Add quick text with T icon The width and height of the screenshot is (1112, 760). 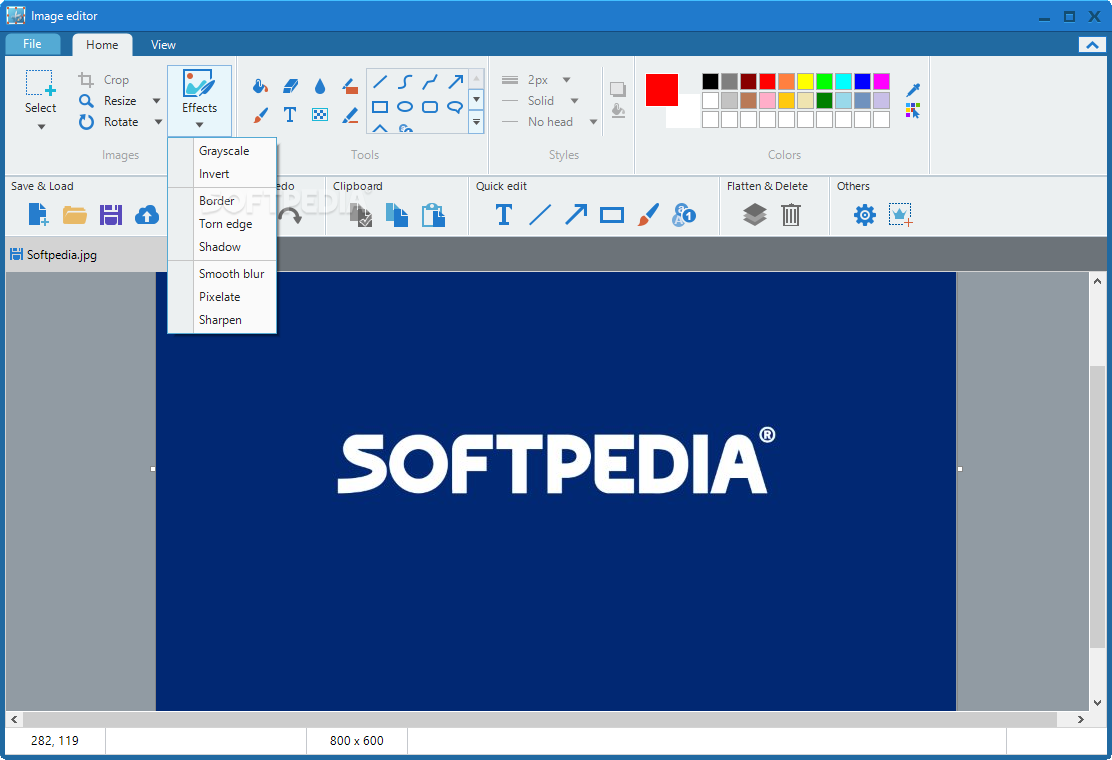point(504,214)
